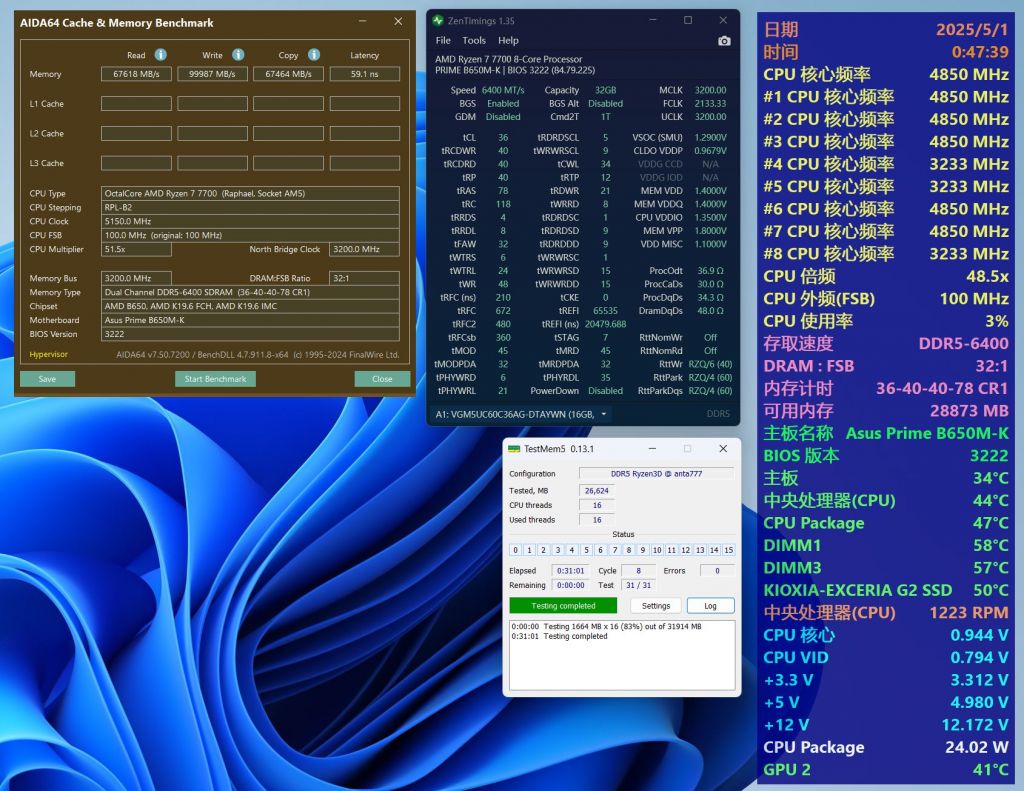Open the Help menu in ZenTimings
Image resolution: width=1024 pixels, height=791 pixels.
pos(508,41)
